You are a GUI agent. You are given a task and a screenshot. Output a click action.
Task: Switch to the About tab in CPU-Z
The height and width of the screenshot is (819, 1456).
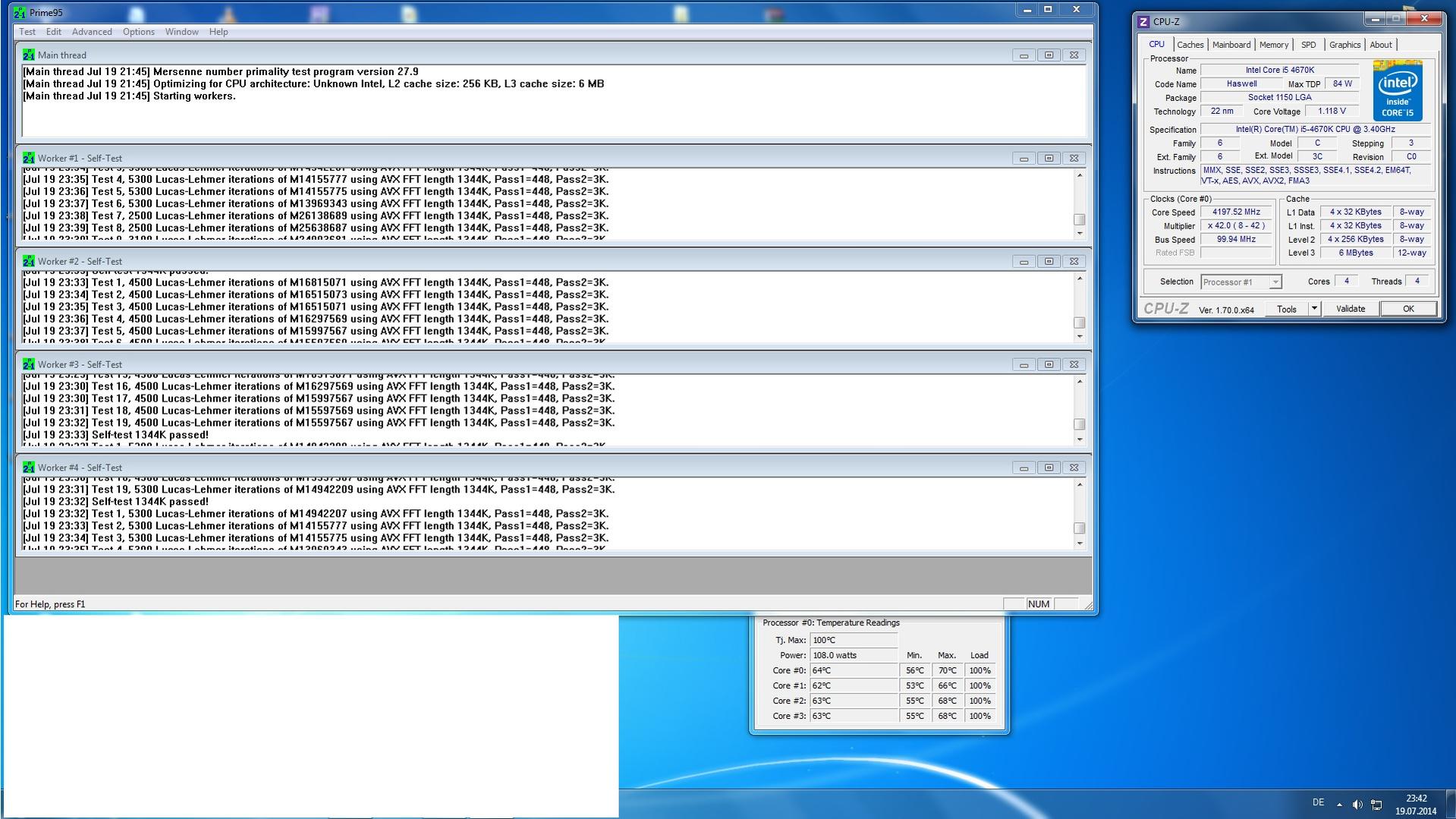tap(1381, 45)
